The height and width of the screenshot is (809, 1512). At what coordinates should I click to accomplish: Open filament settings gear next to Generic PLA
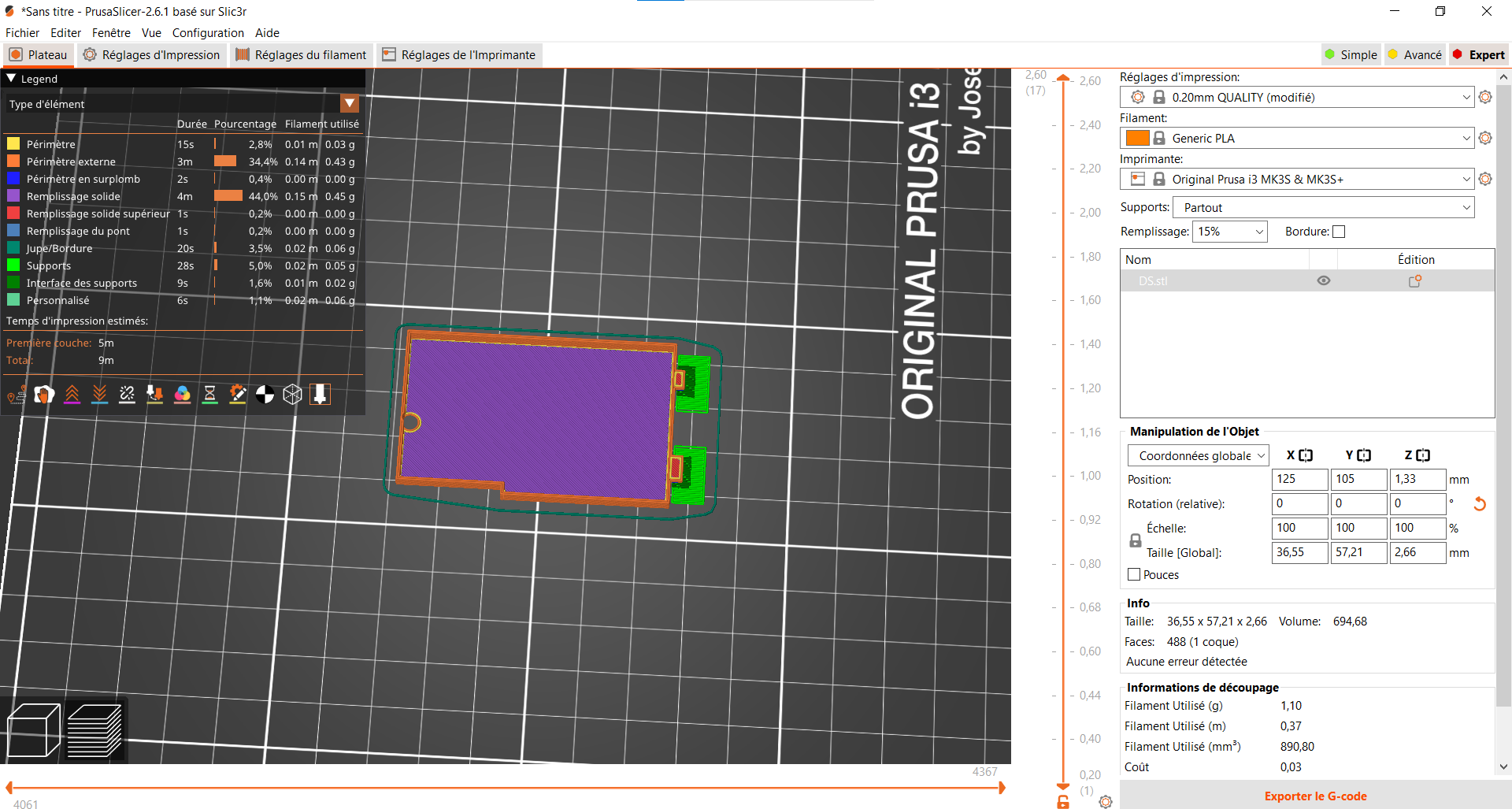click(1485, 138)
